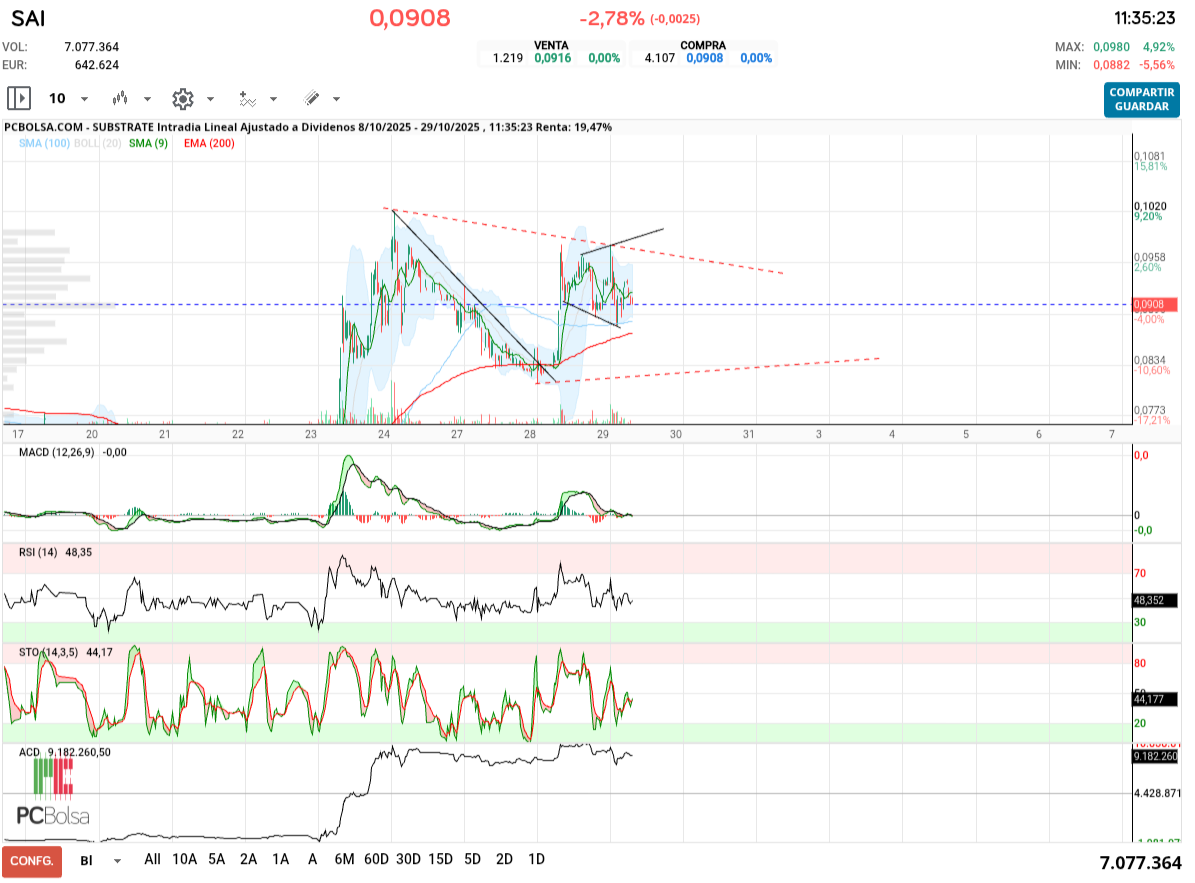Click the PCBolsa logo
The image size is (1195, 883).
[53, 793]
